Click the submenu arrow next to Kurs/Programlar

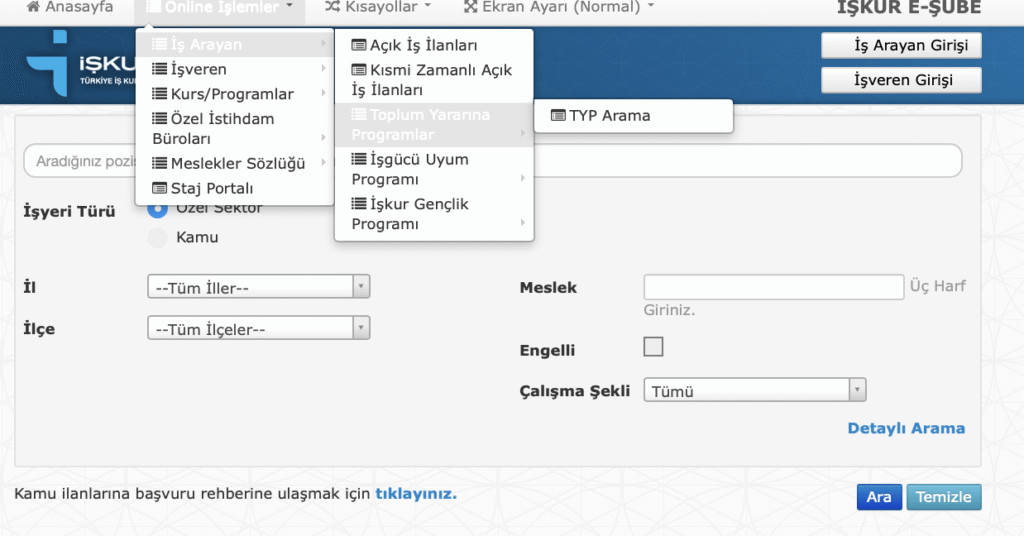coord(323,93)
